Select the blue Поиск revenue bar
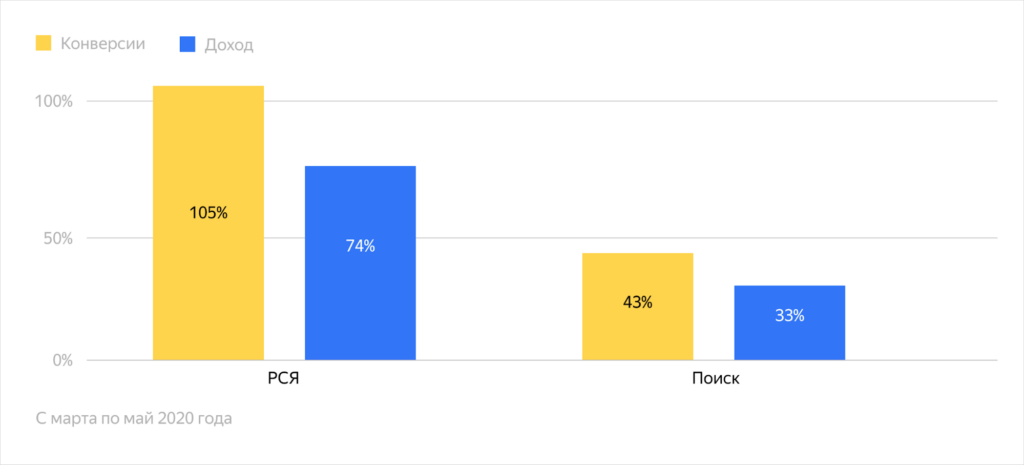The image size is (1024, 465). [789, 342]
